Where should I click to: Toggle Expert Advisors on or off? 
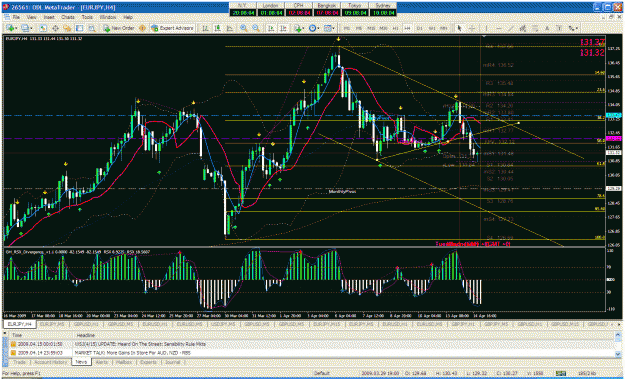click(172, 28)
